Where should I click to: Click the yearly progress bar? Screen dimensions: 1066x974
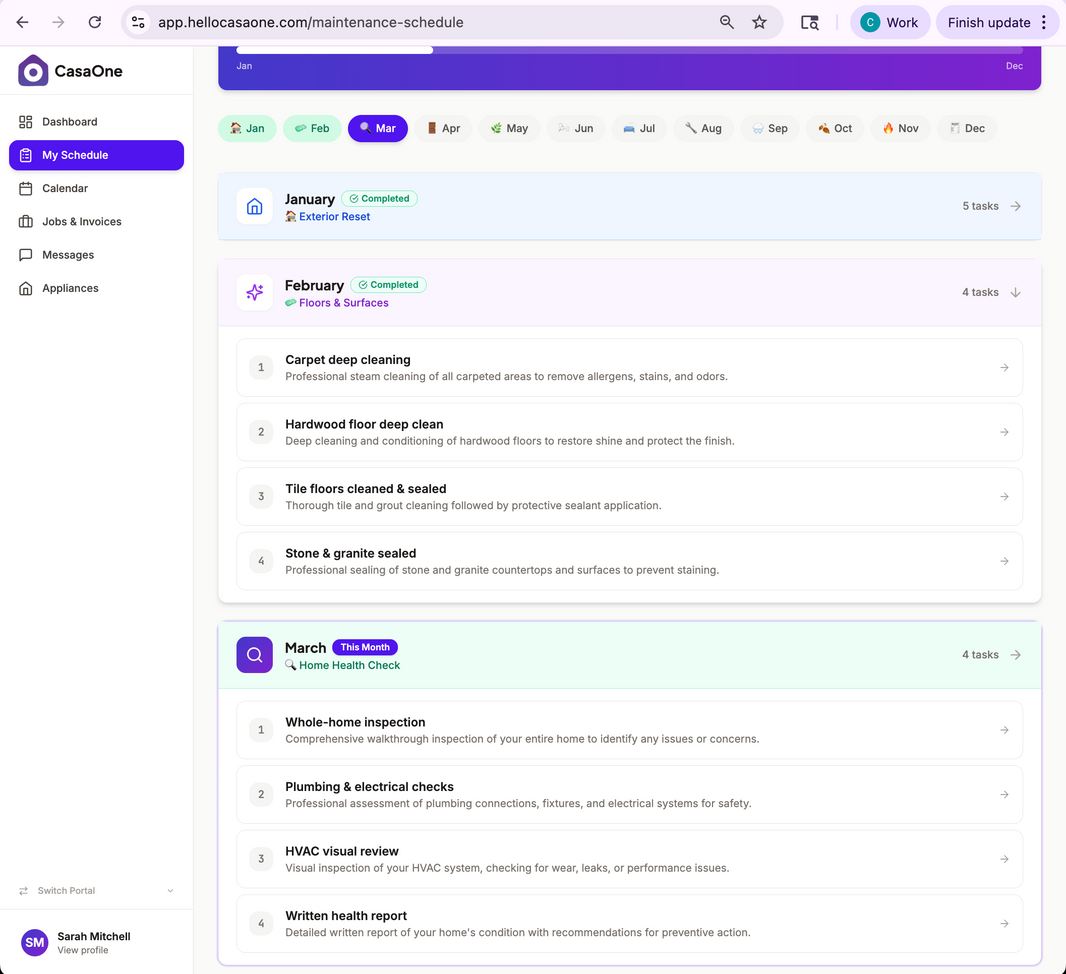click(x=629, y=49)
